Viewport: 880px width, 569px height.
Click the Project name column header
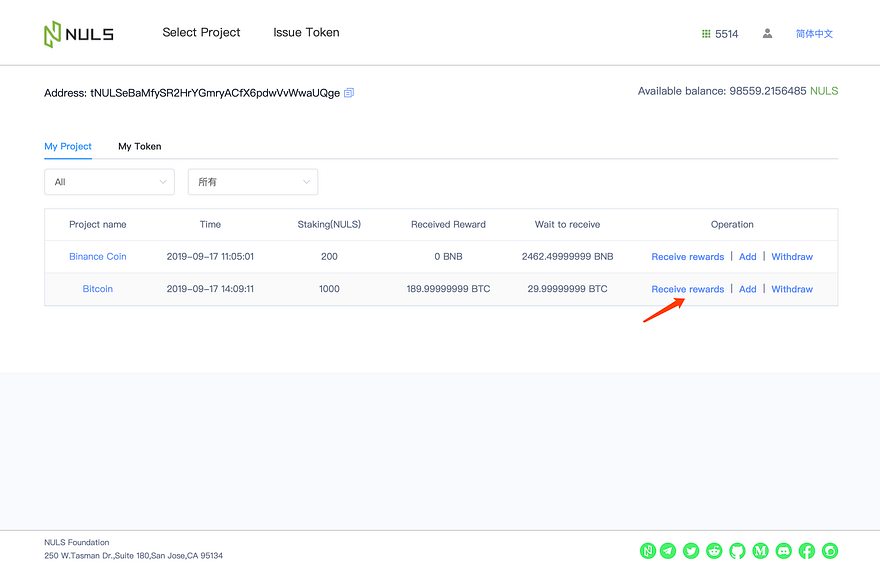[x=98, y=224]
